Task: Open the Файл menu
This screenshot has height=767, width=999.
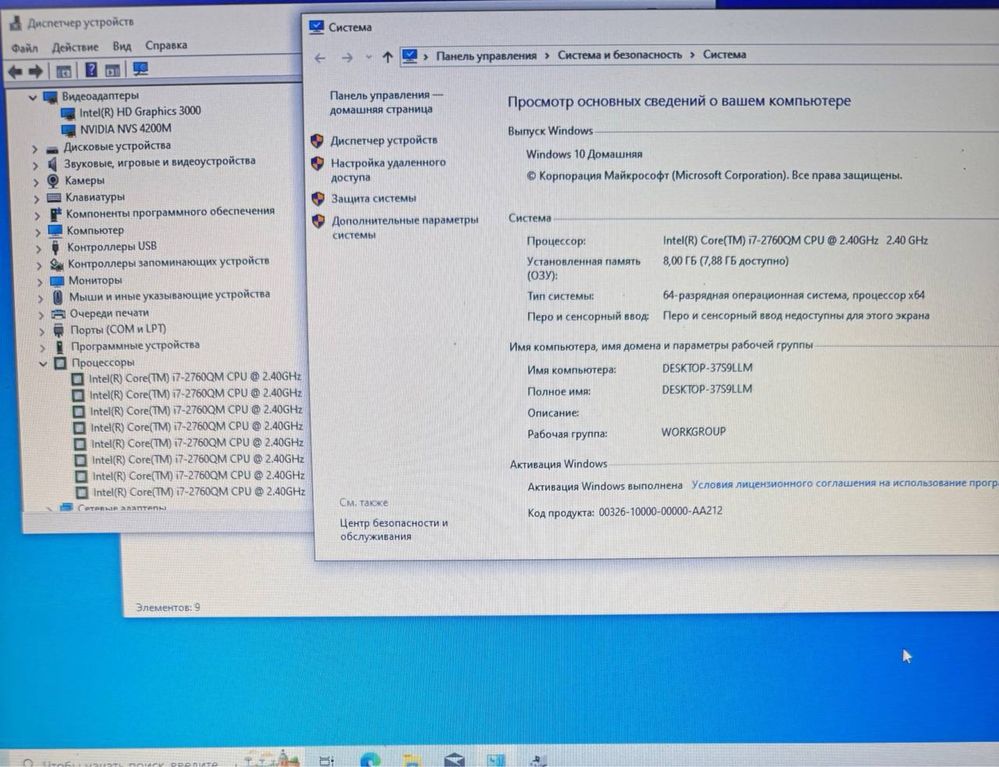Action: (x=24, y=48)
